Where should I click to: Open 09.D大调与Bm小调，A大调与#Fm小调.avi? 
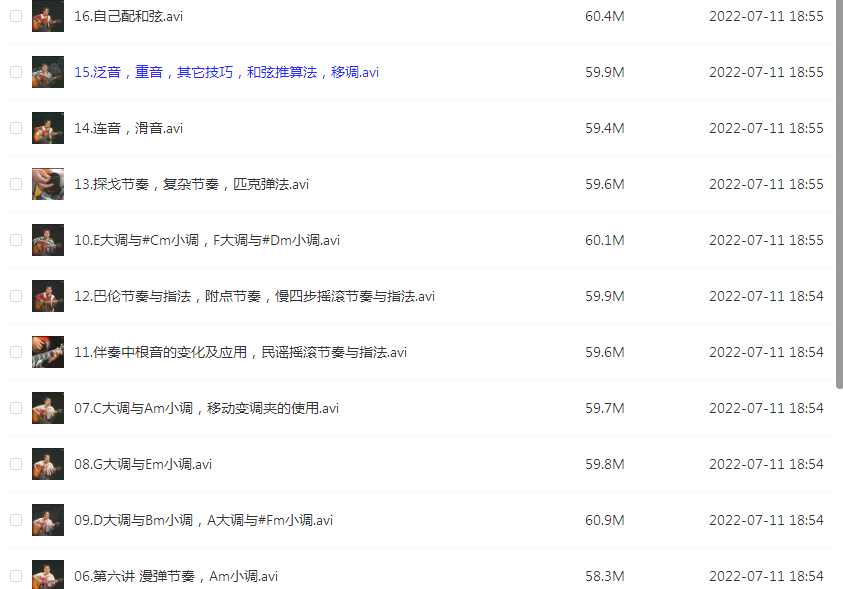tap(204, 520)
